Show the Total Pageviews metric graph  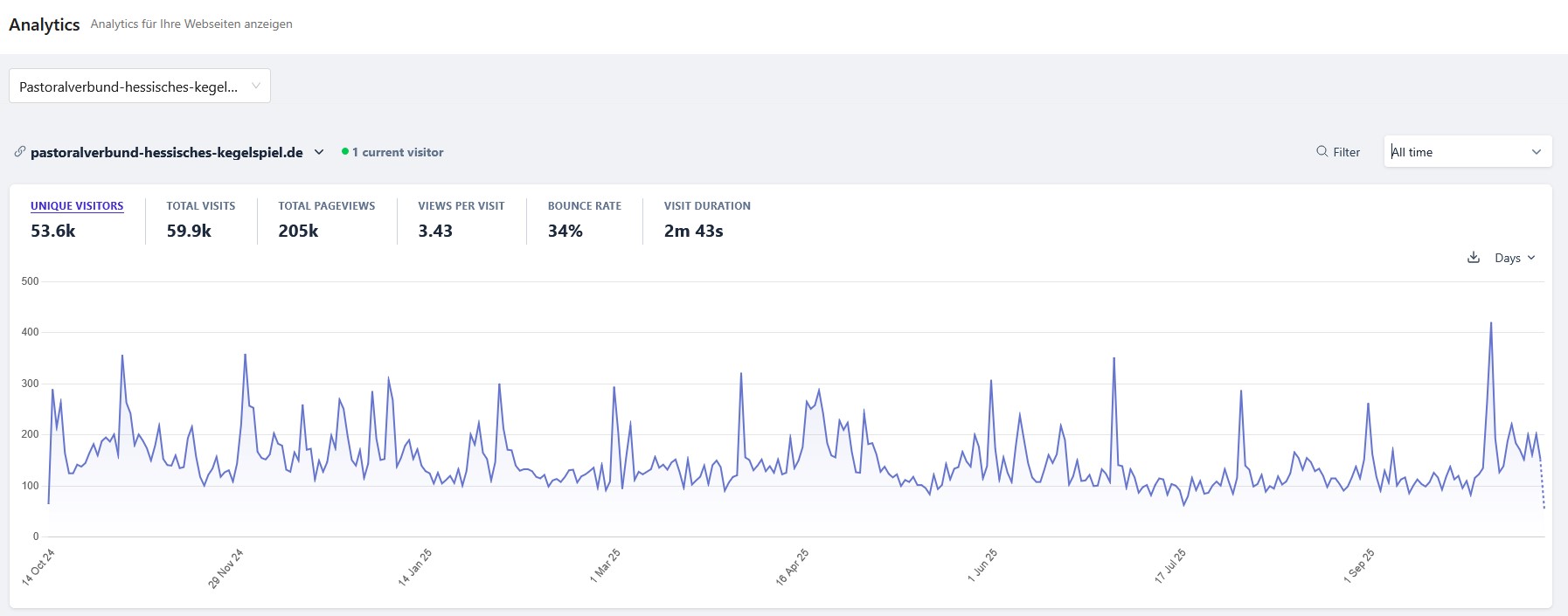tap(326, 206)
